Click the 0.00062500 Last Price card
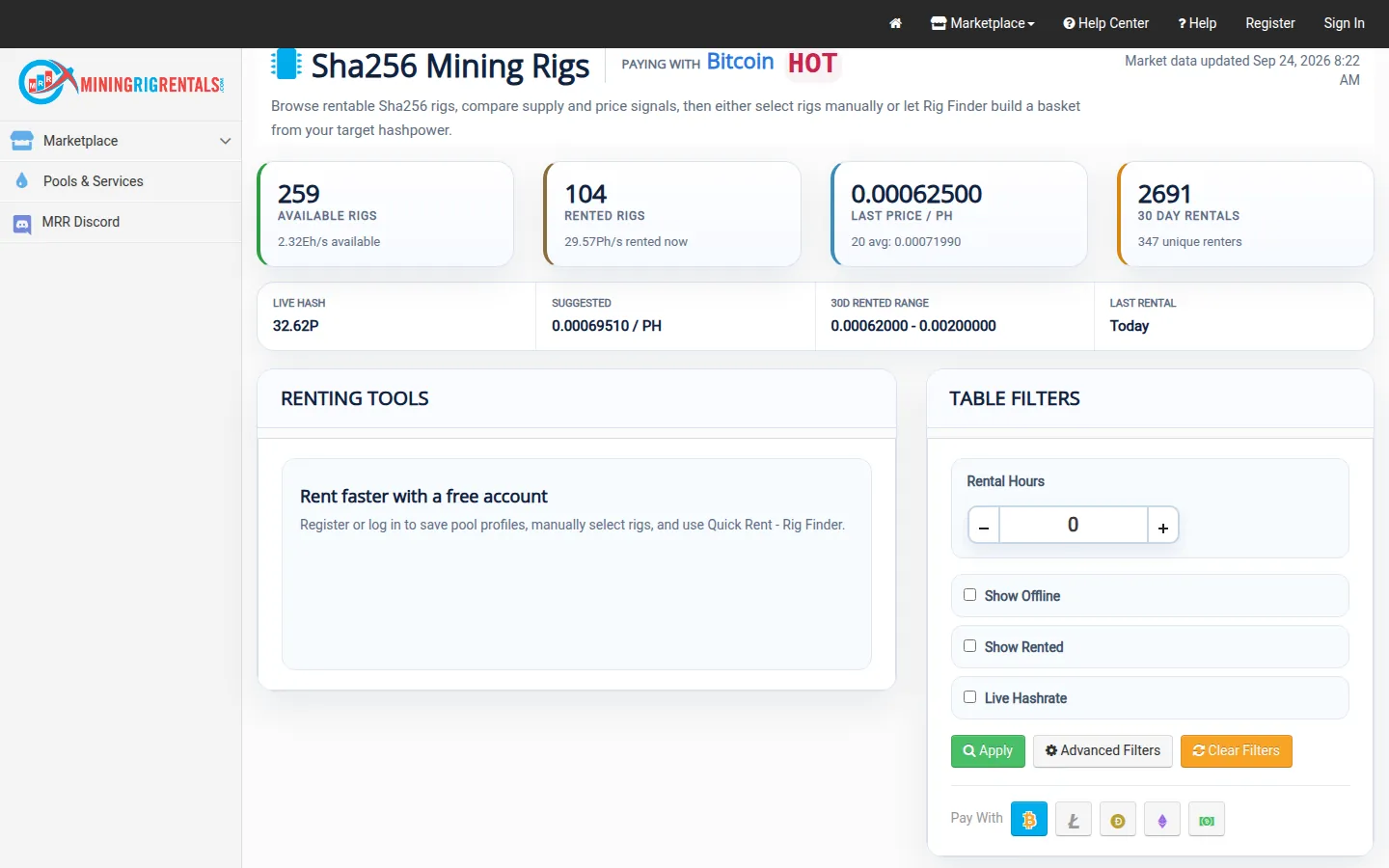Screen dimensions: 1389x868 (959, 214)
